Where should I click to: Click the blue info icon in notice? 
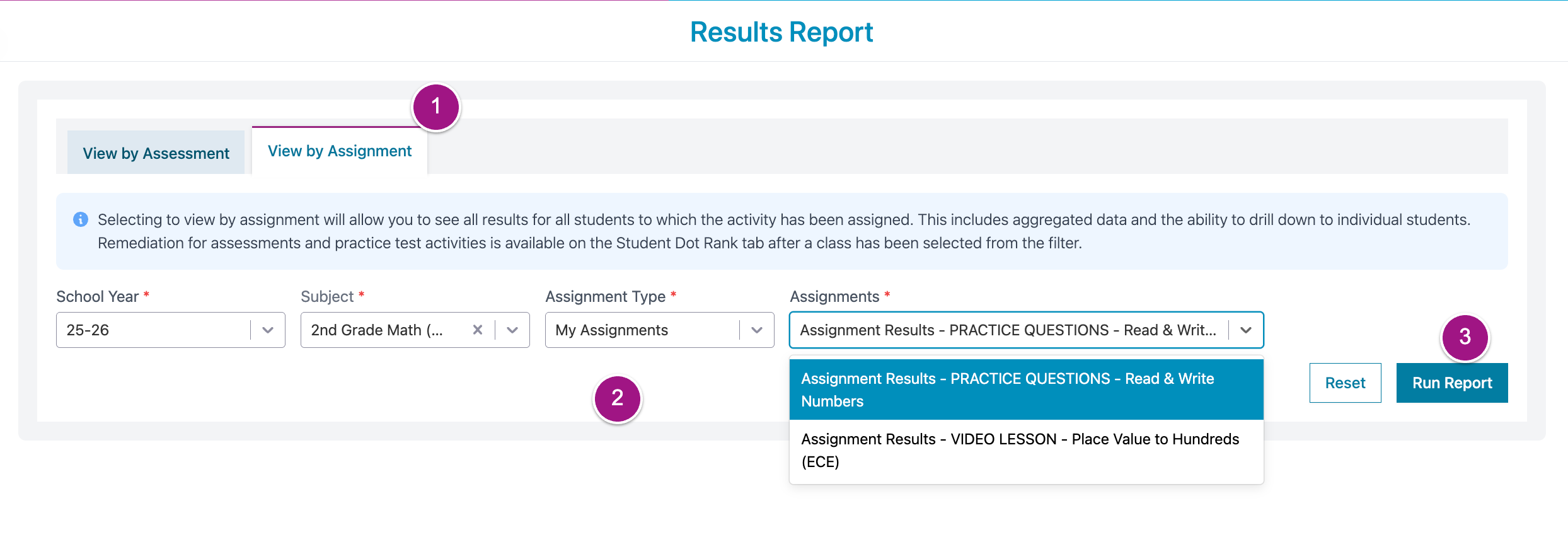81,219
